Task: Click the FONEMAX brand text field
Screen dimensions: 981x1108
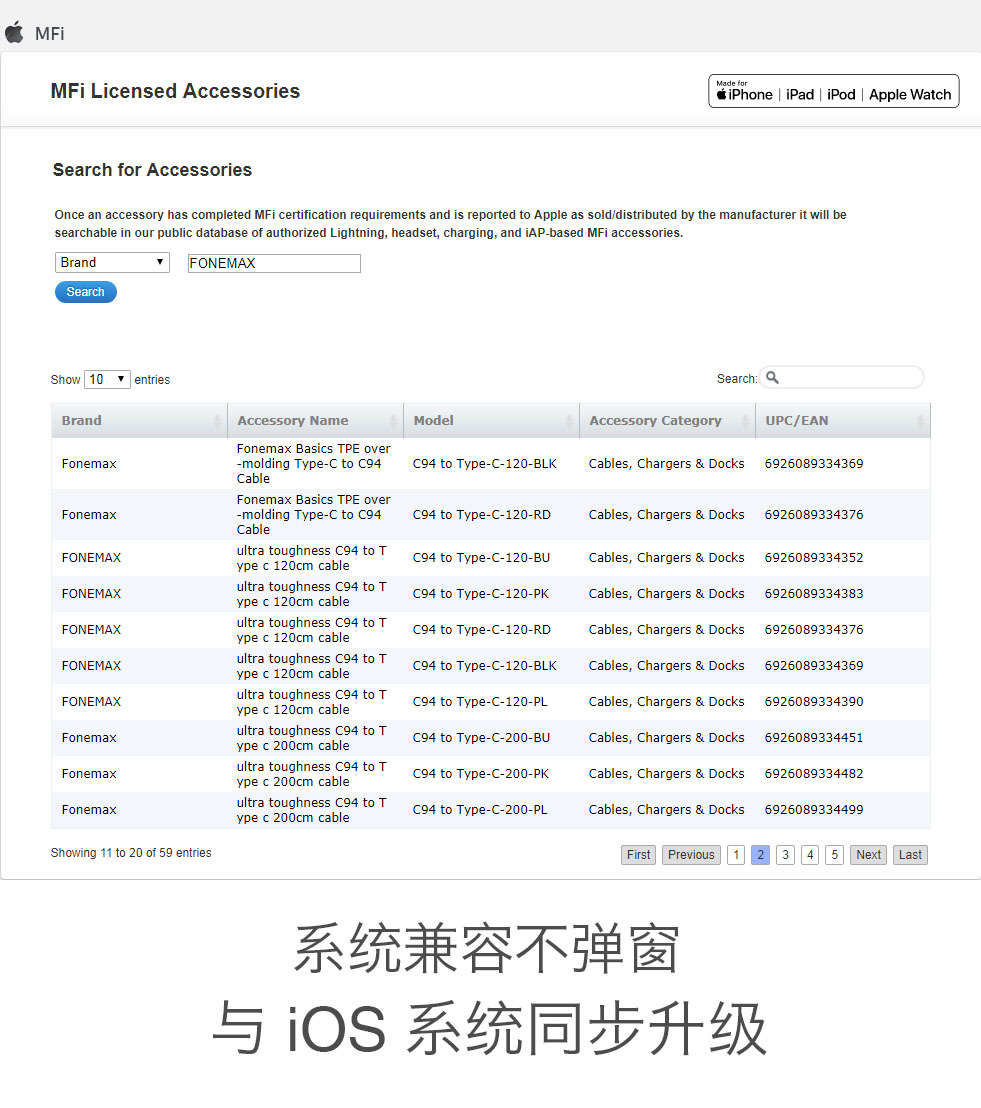Action: [274, 264]
